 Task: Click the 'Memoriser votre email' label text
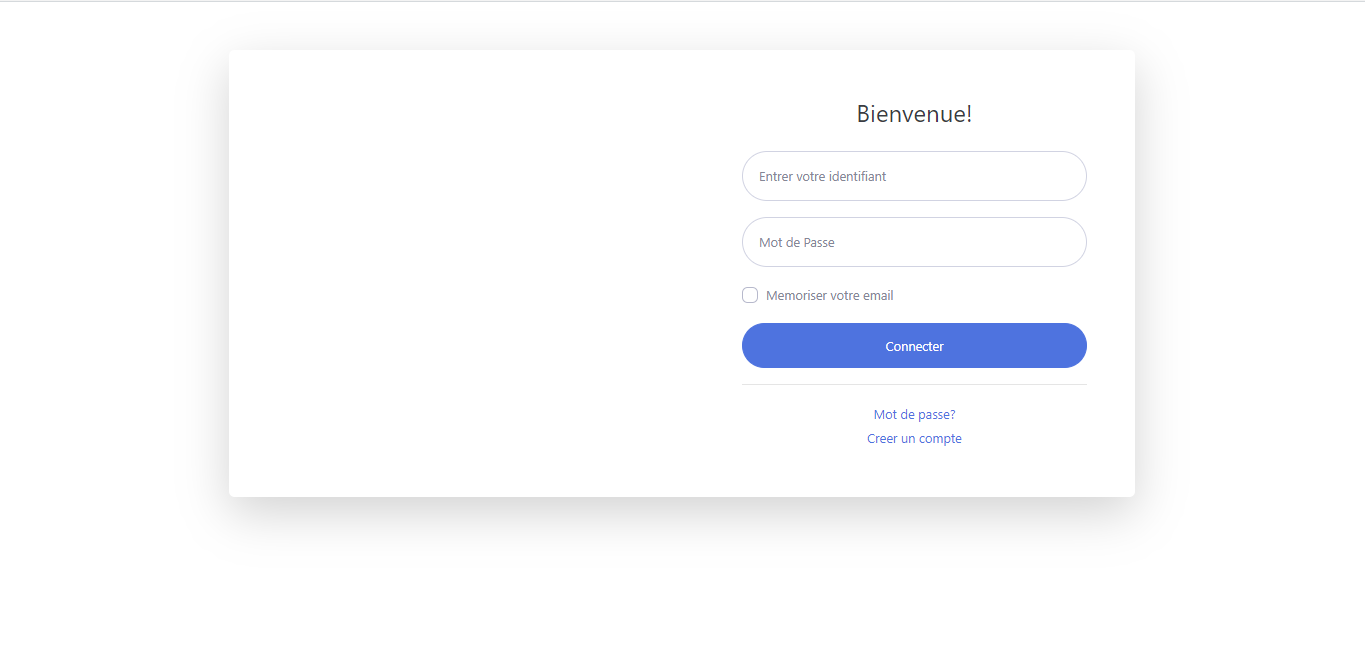tap(829, 296)
